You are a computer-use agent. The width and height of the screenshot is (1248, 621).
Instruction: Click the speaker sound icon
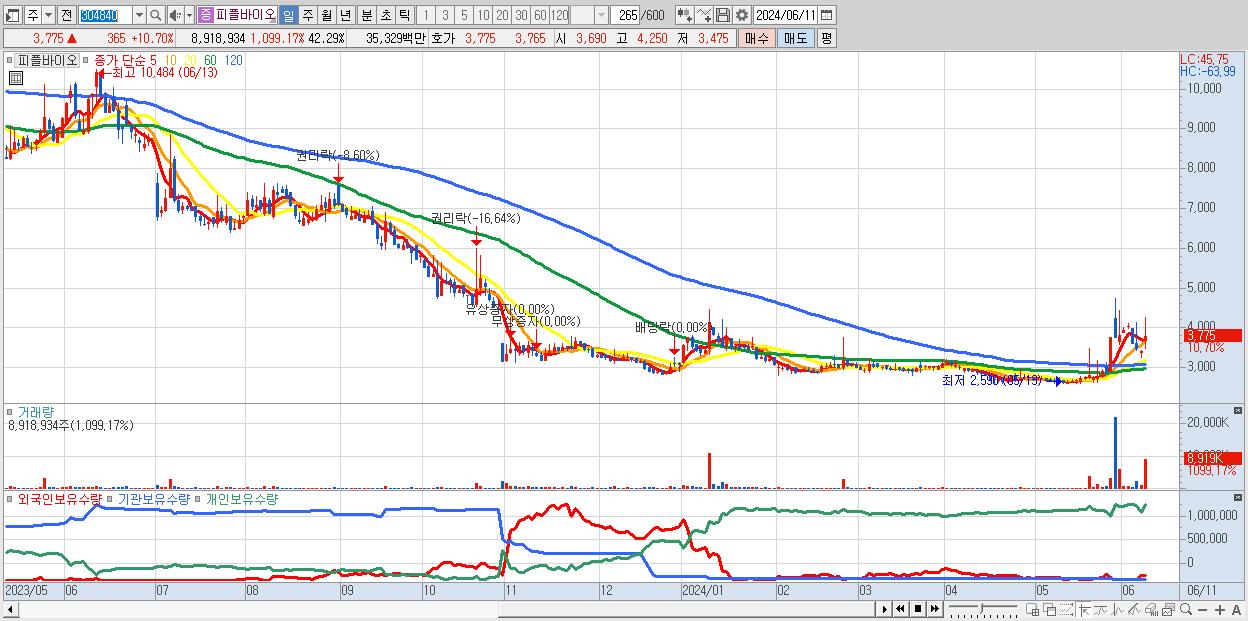click(x=175, y=15)
